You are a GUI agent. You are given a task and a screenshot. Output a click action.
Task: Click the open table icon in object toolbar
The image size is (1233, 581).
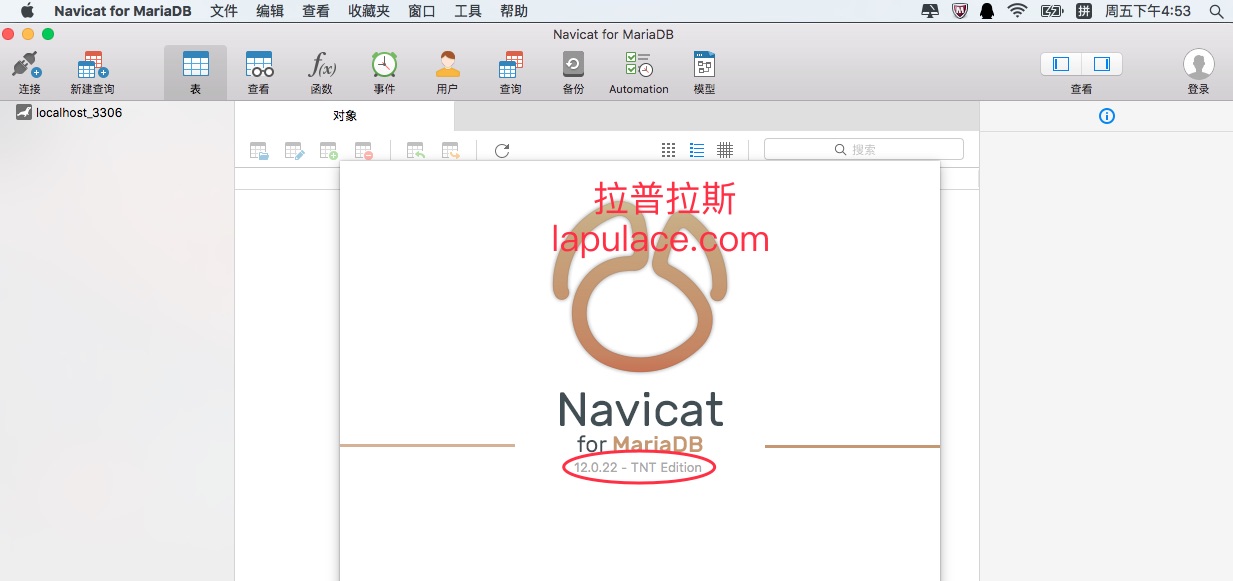[259, 151]
